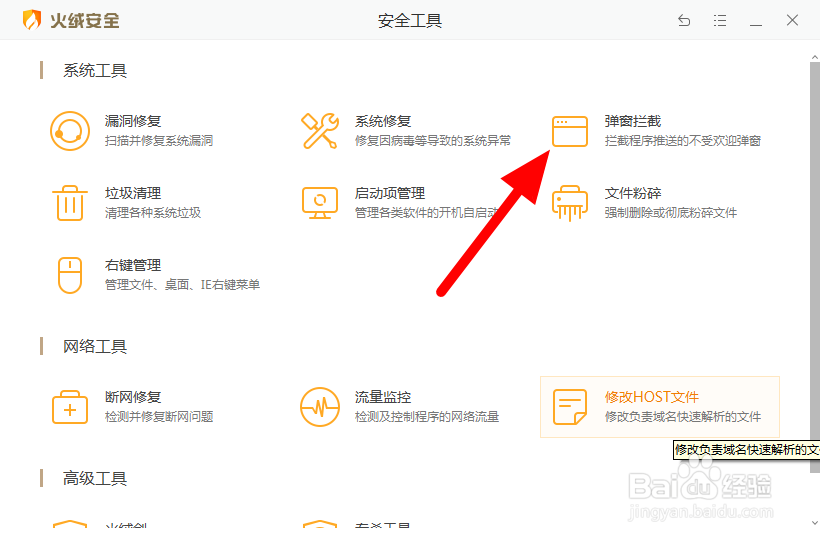
Task: Open the title bar menu list icon
Action: [x=720, y=20]
